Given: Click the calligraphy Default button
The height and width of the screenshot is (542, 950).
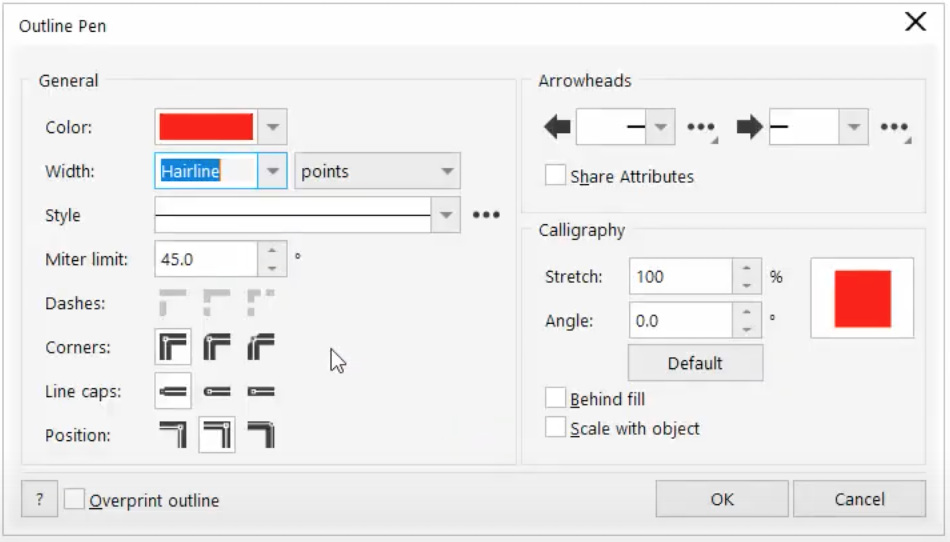Looking at the screenshot, I should 695,363.
